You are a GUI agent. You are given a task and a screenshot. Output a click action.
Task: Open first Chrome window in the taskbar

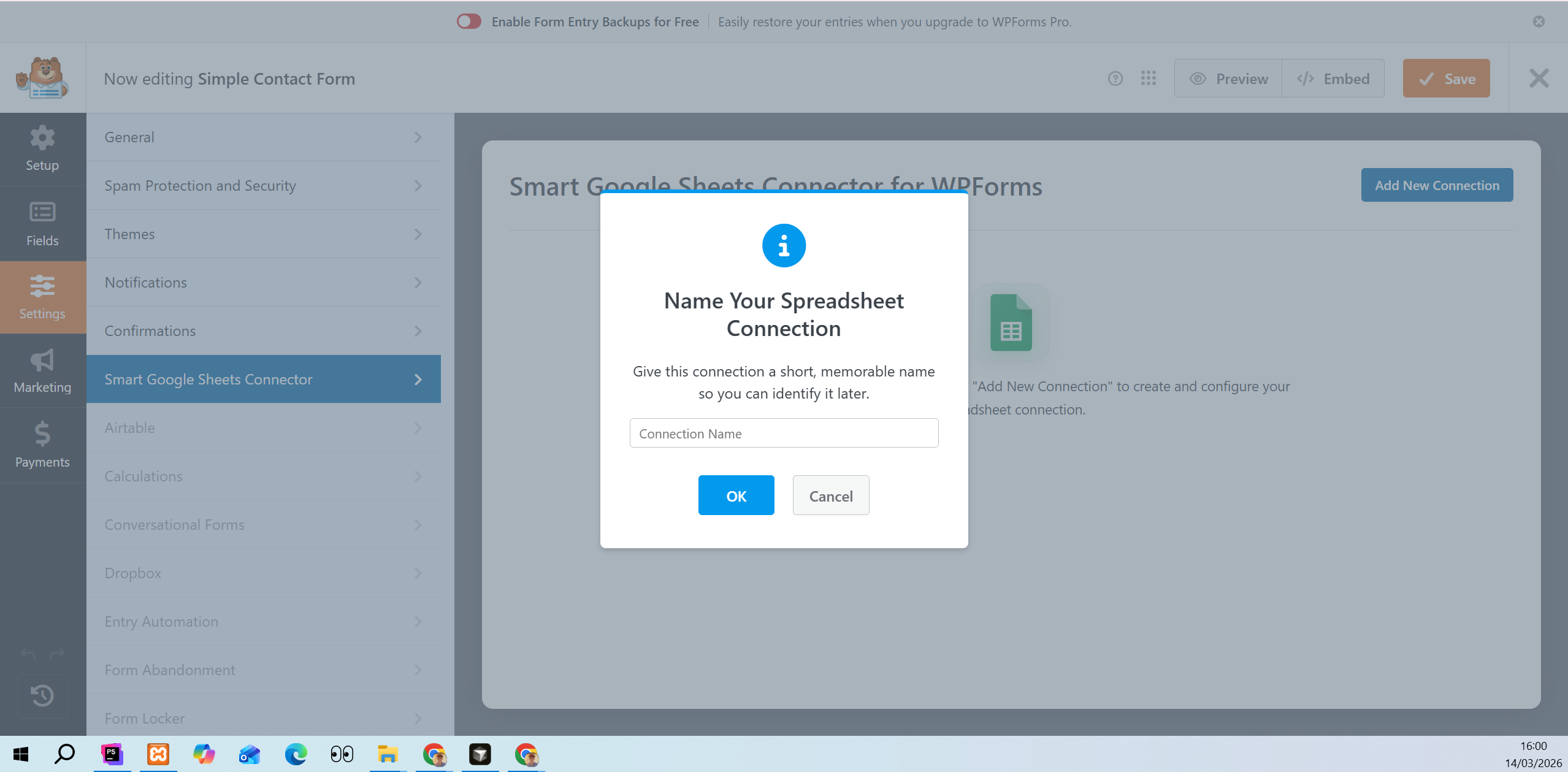click(434, 754)
